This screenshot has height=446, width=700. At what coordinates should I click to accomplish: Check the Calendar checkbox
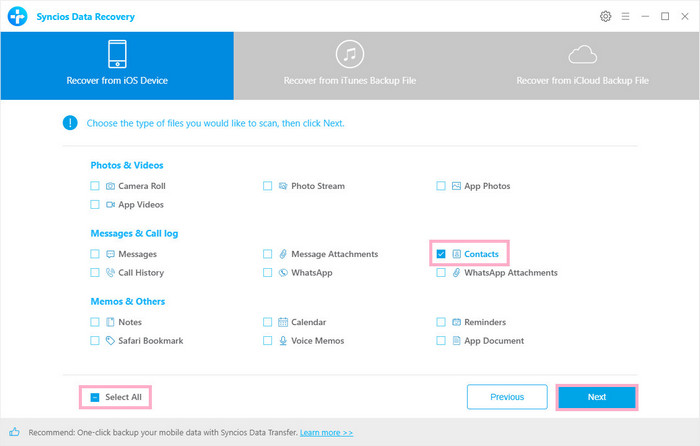[x=267, y=322]
